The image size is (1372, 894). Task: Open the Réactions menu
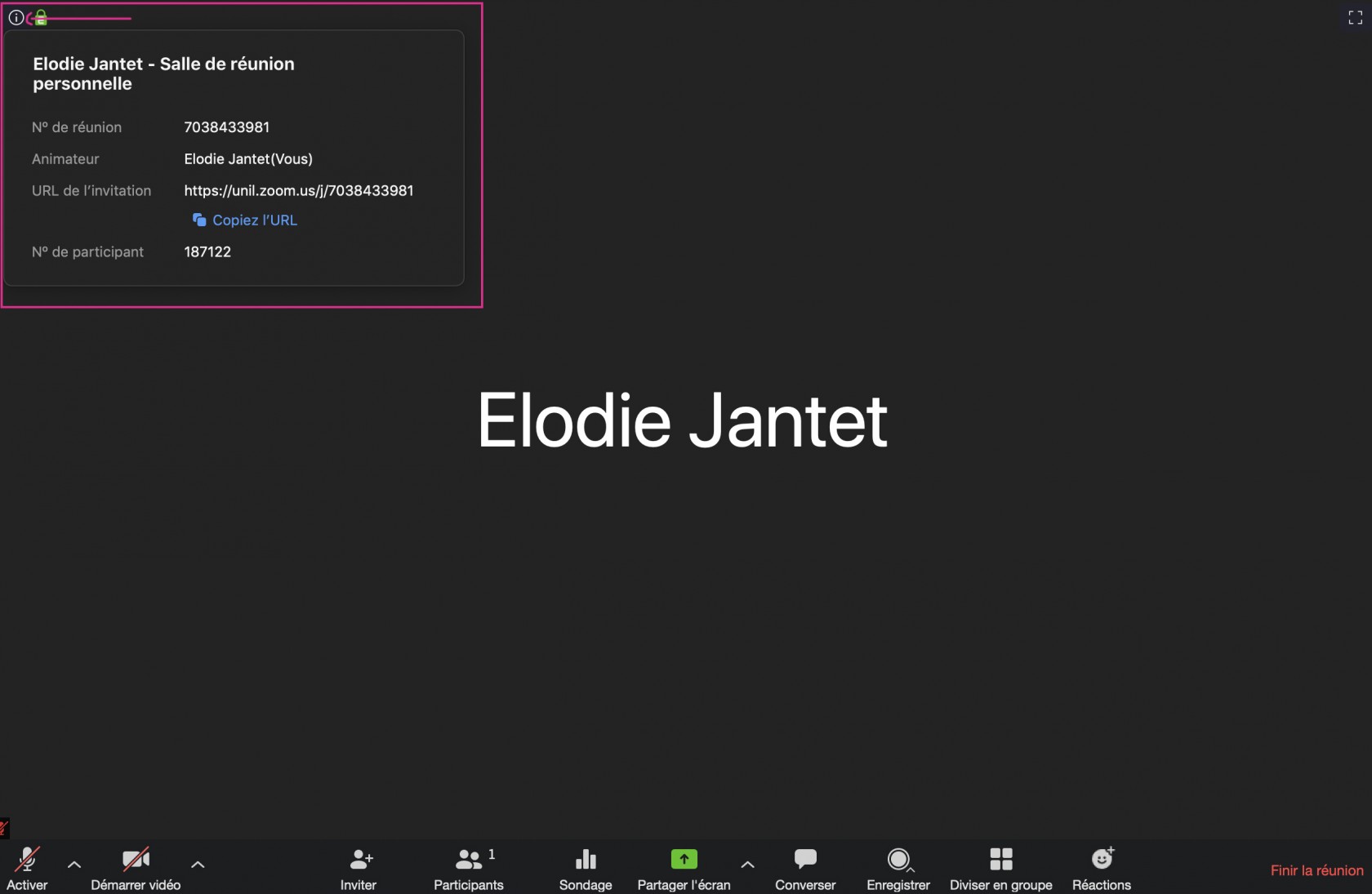point(1102,868)
